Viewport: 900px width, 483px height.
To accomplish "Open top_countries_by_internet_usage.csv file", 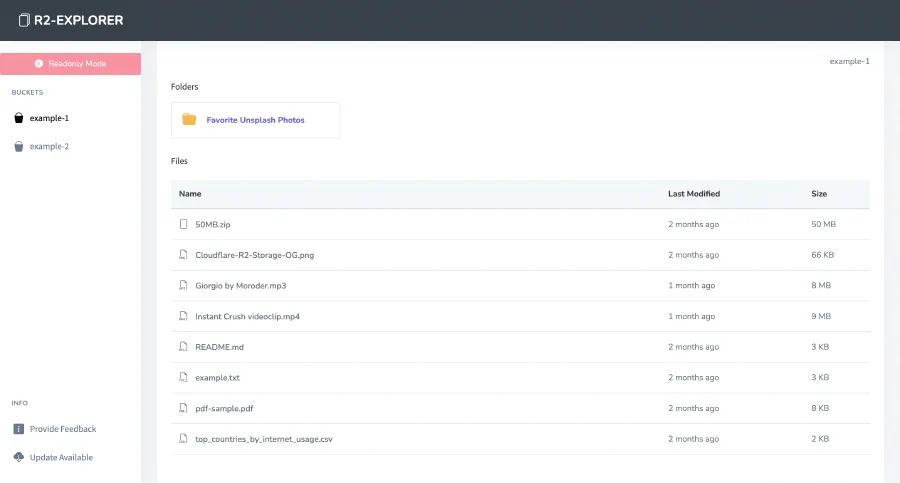I will point(263,439).
